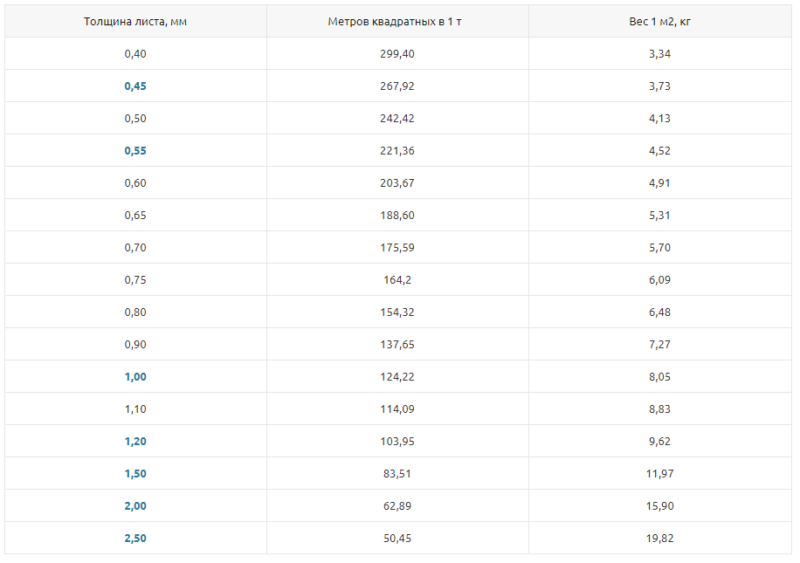Screen dimensions: 800x563
Task: Select the 3,34 weight cell
Action: click(x=660, y=54)
